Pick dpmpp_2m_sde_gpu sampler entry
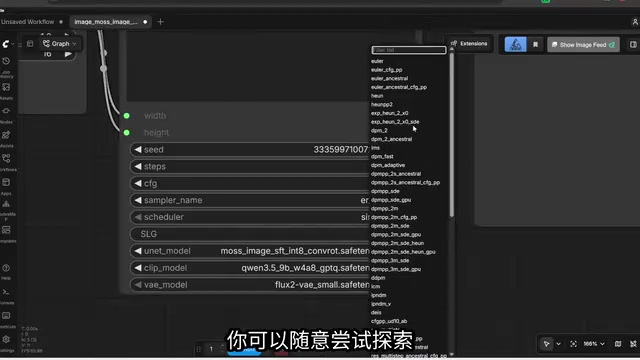The width and height of the screenshot is (640, 360). coord(396,235)
